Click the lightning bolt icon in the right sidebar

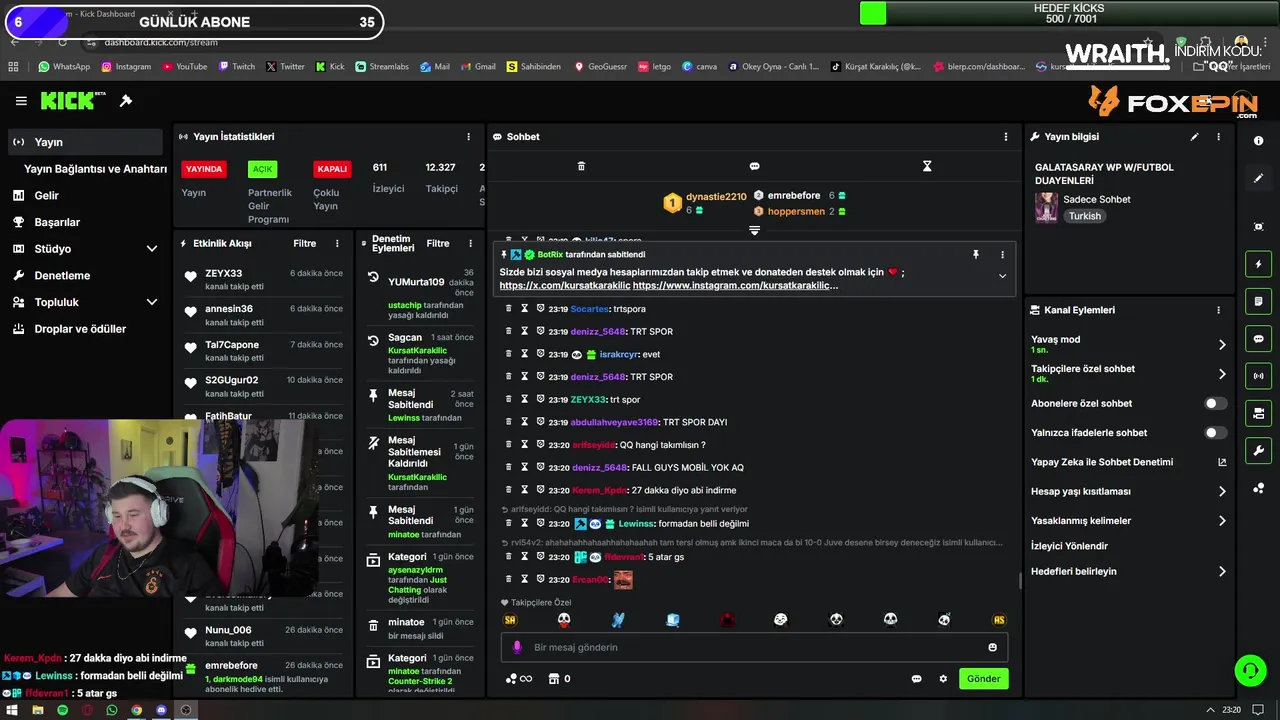tap(1258, 264)
